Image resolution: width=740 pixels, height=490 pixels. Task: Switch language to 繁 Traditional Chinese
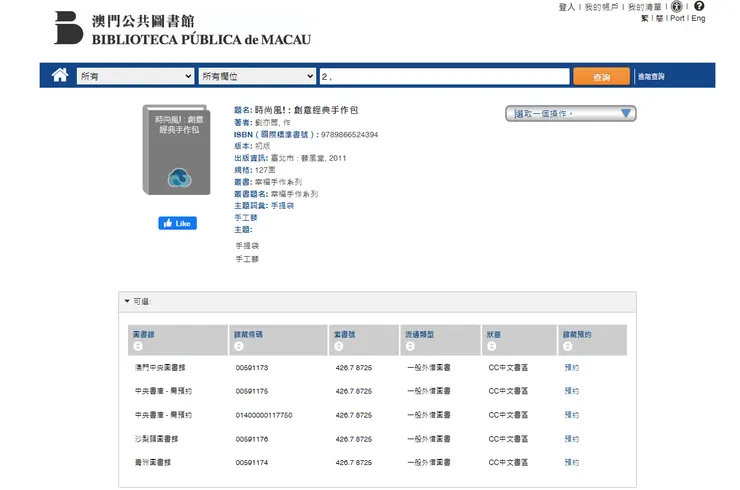645,18
